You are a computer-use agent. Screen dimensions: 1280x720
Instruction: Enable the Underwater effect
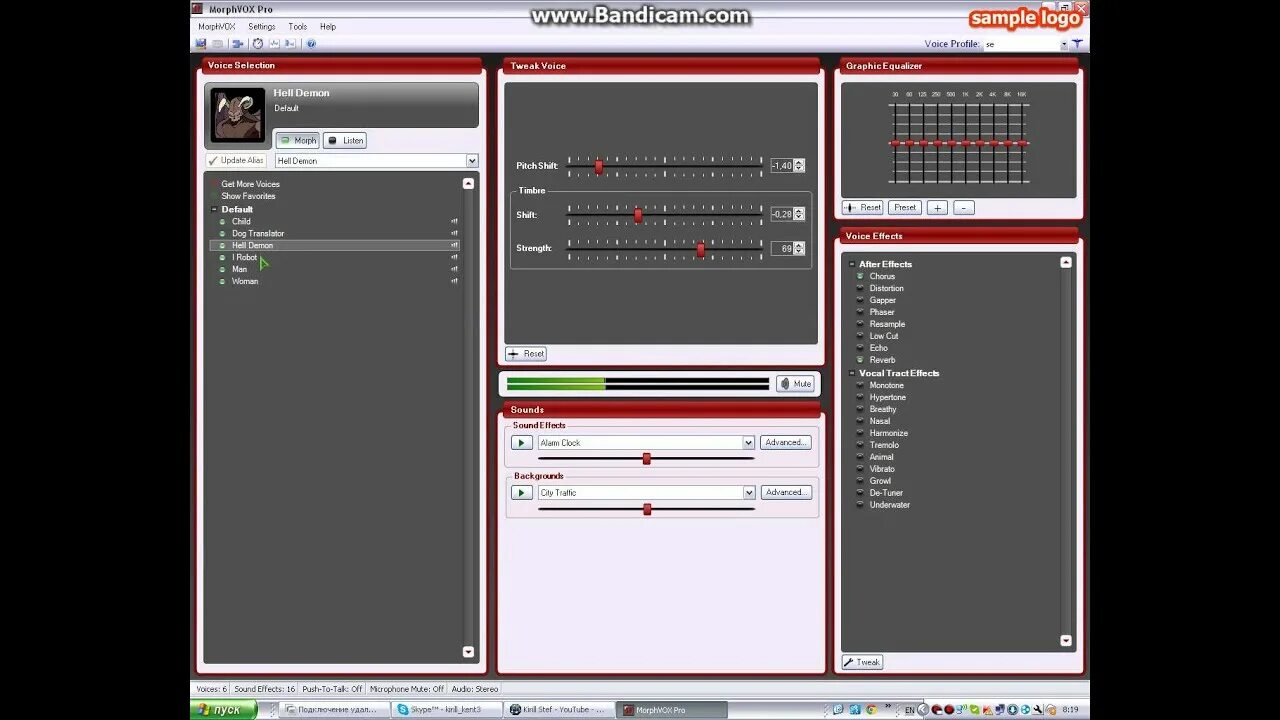coord(889,505)
